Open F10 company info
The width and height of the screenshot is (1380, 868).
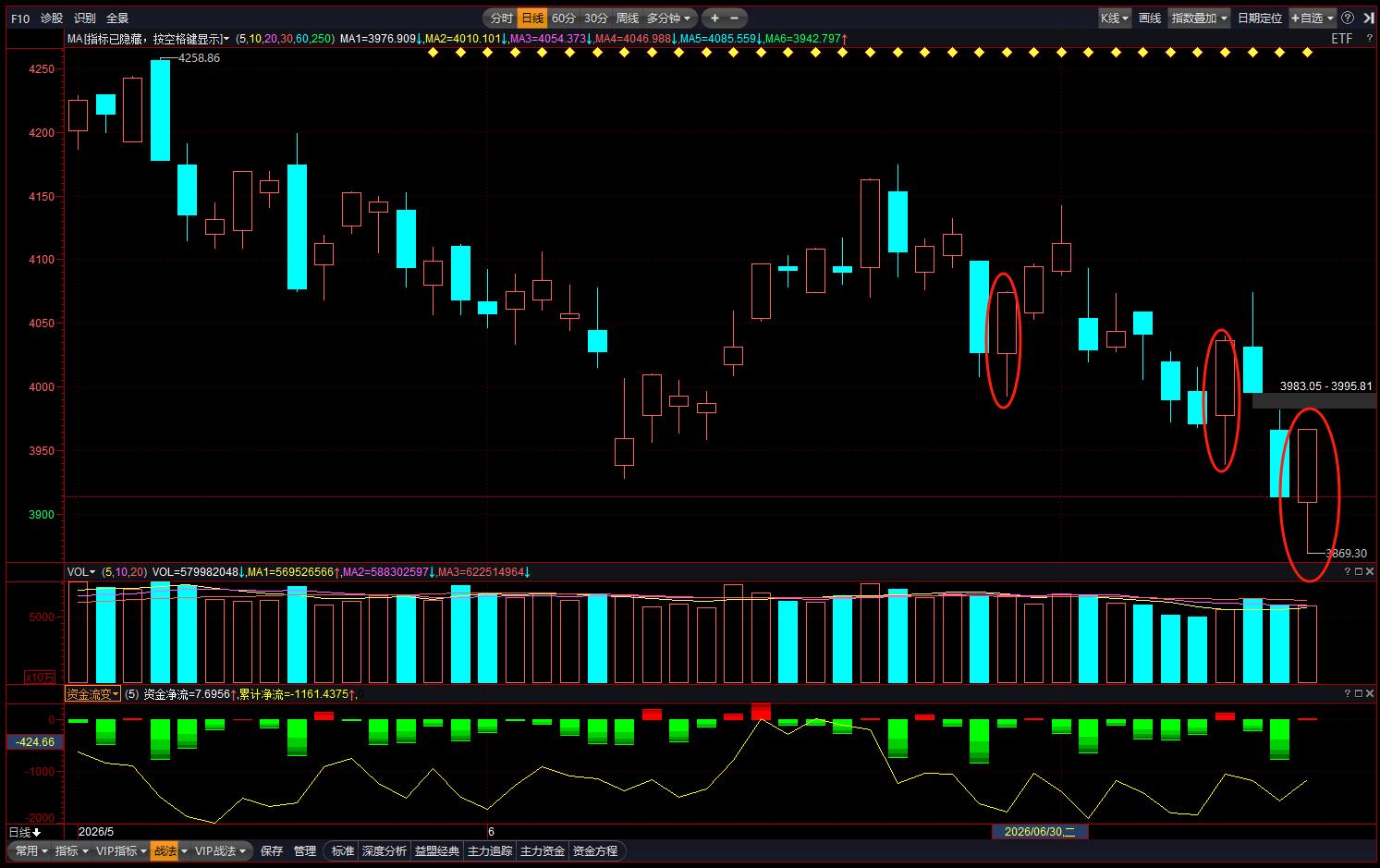pyautogui.click(x=20, y=18)
